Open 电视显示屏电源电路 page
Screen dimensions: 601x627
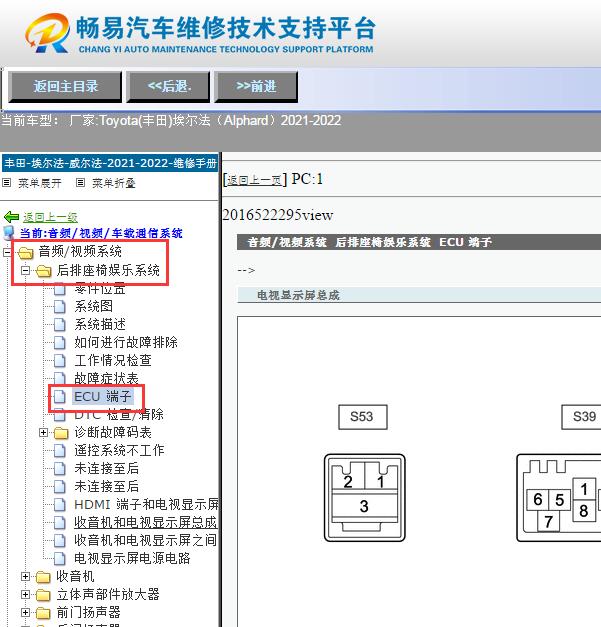pos(132,559)
